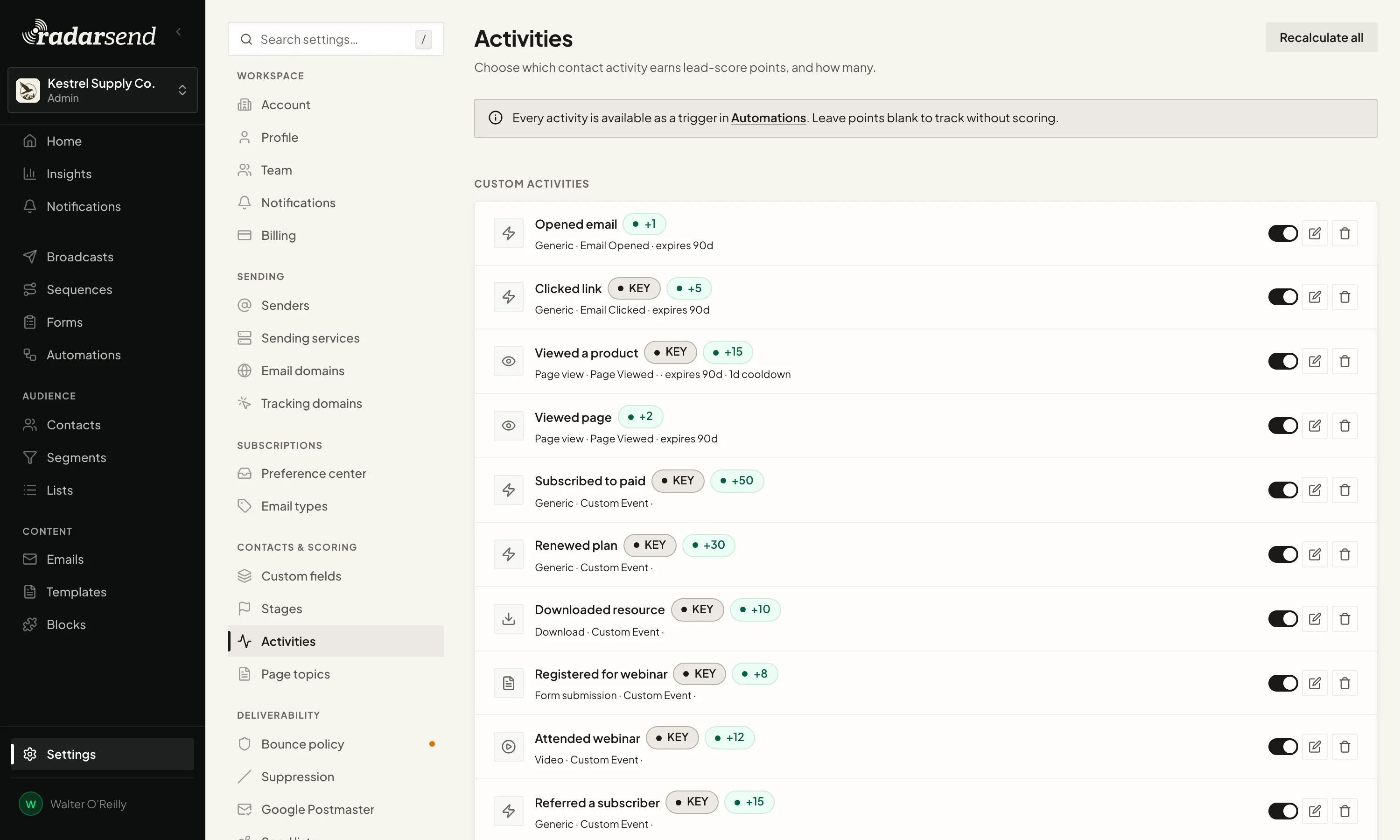Toggle the Renewed plan activity off
This screenshot has width=1400, height=840.
[1283, 554]
